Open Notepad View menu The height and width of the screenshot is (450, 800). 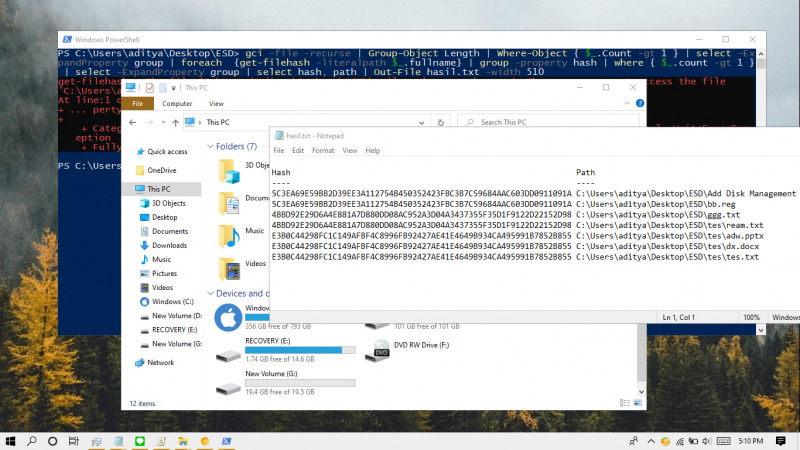pos(349,151)
